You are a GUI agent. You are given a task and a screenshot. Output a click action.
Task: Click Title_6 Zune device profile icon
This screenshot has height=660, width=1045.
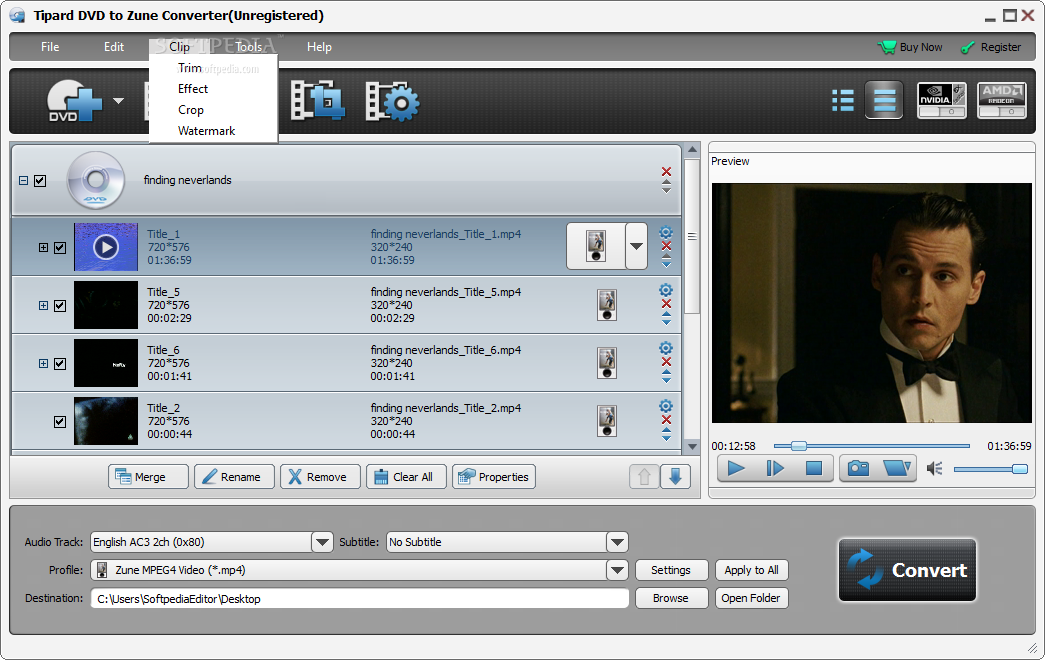pos(607,363)
